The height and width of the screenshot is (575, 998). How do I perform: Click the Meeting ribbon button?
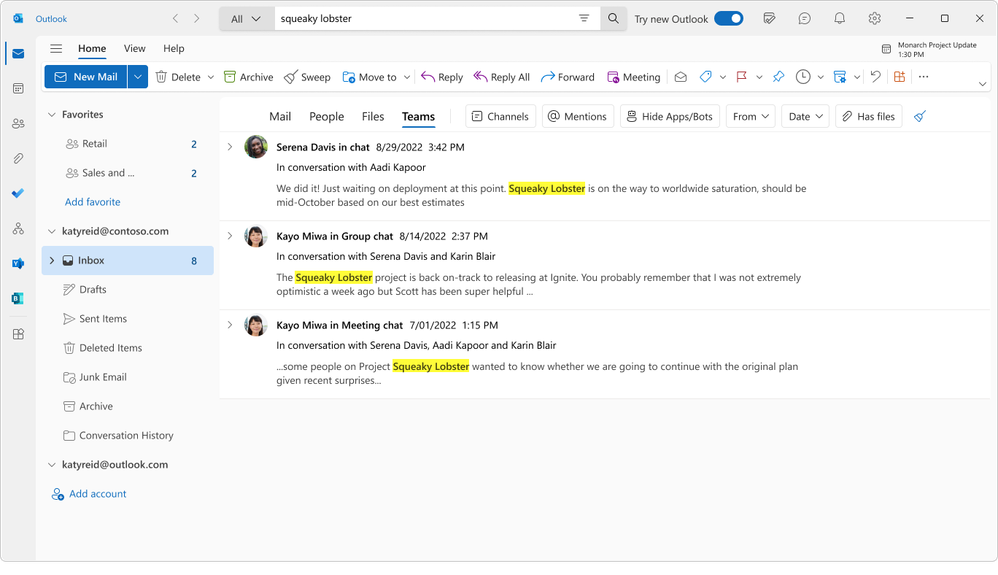point(633,77)
